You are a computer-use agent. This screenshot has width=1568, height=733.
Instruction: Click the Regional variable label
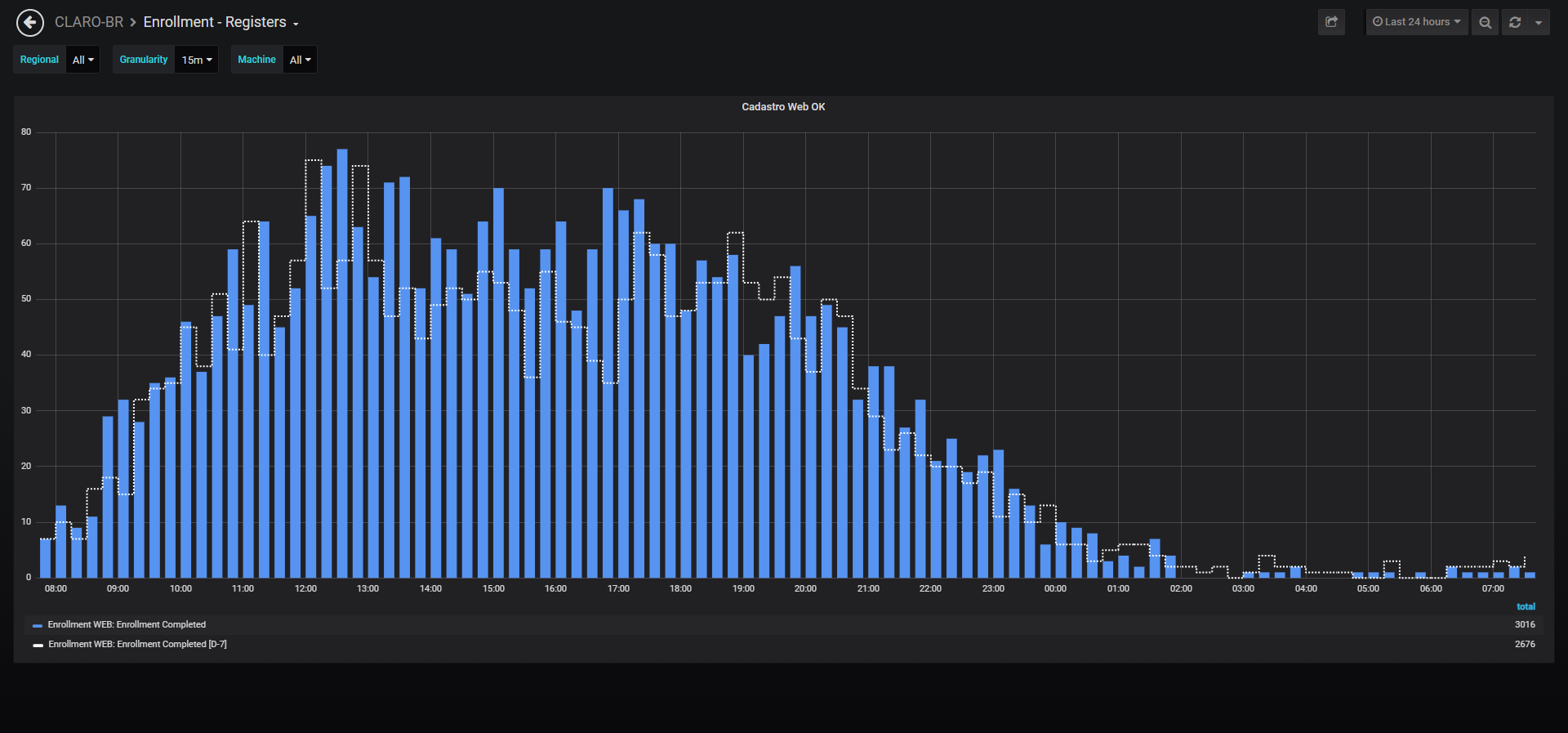click(x=39, y=60)
